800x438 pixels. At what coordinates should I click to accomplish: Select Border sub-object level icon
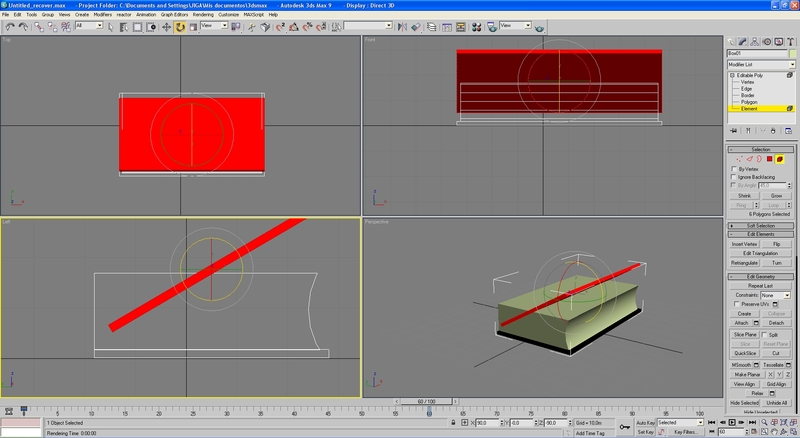pyautogui.click(x=759, y=159)
